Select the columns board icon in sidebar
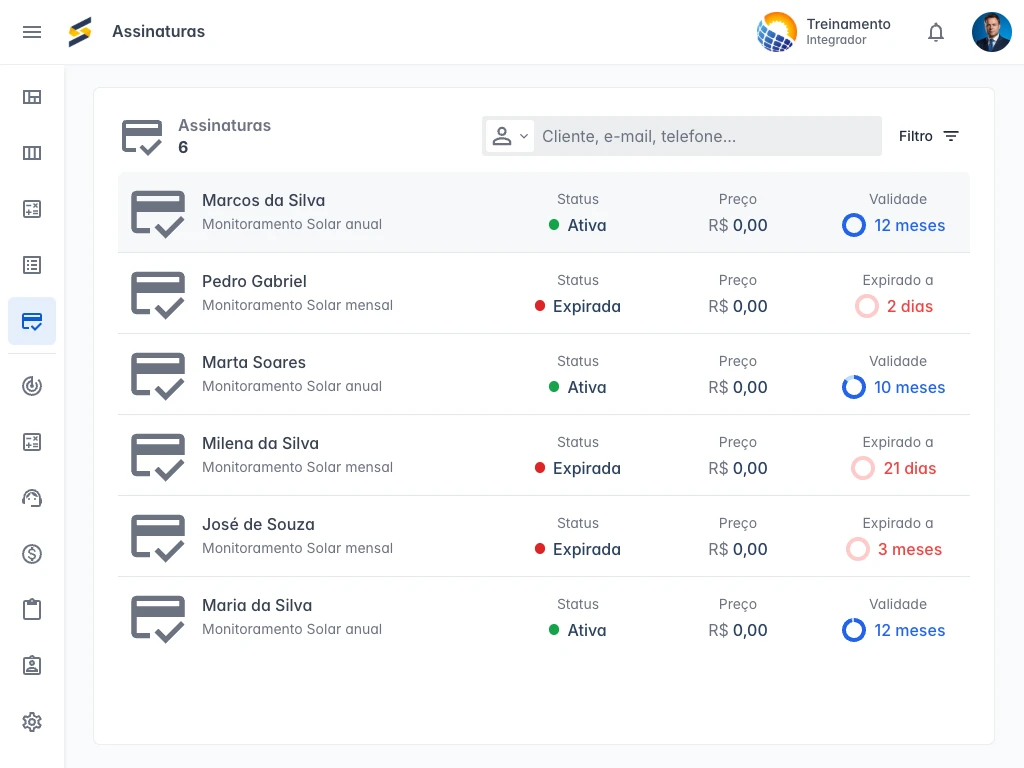 coord(32,153)
